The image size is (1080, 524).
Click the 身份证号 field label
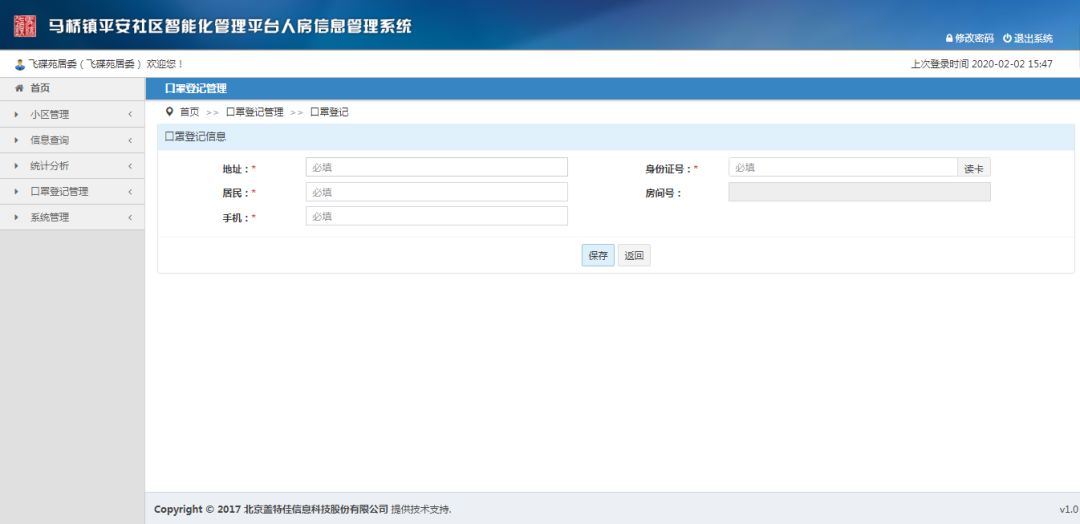point(671,169)
